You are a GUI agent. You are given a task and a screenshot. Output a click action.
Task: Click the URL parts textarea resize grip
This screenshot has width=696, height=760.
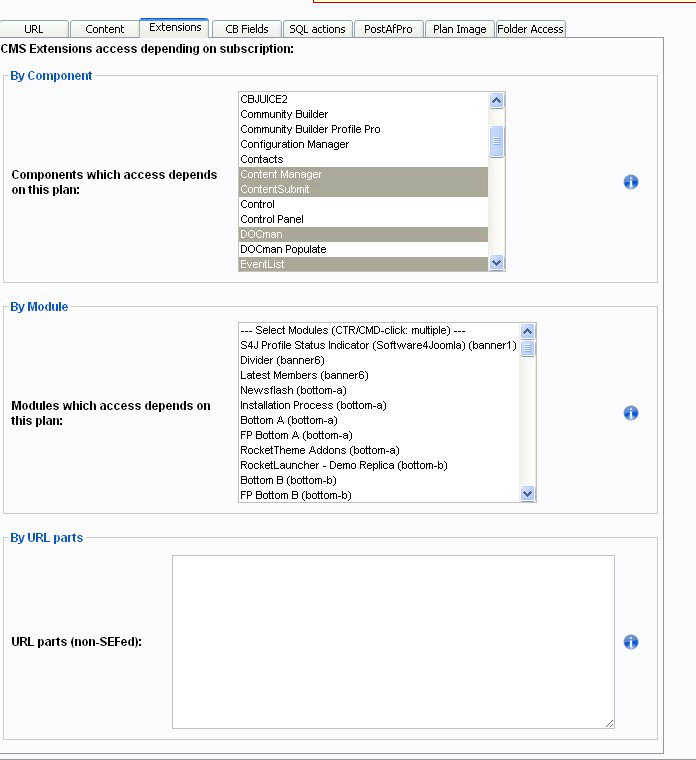(610, 723)
